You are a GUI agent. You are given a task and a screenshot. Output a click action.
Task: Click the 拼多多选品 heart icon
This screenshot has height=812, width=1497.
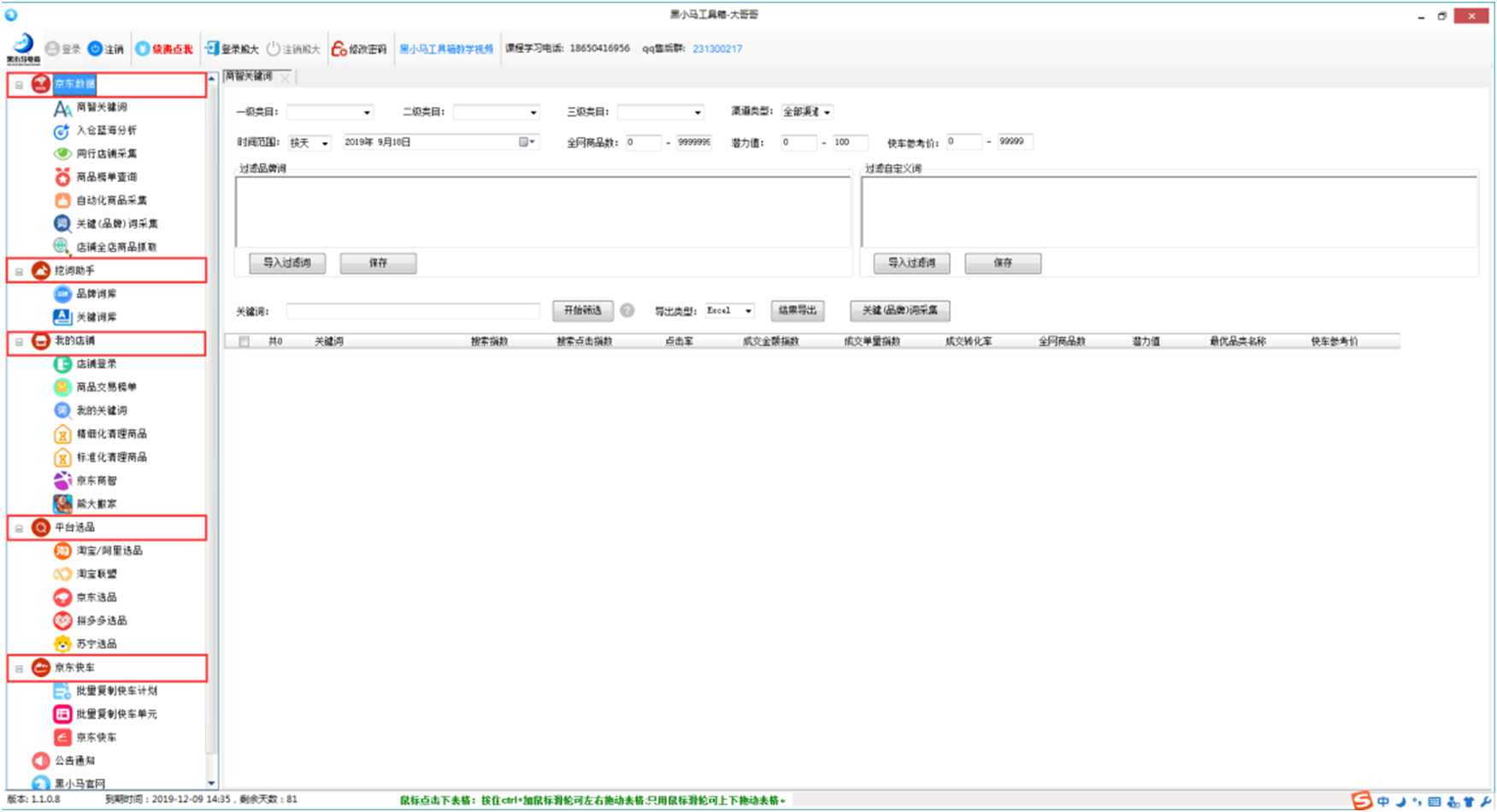pos(62,621)
